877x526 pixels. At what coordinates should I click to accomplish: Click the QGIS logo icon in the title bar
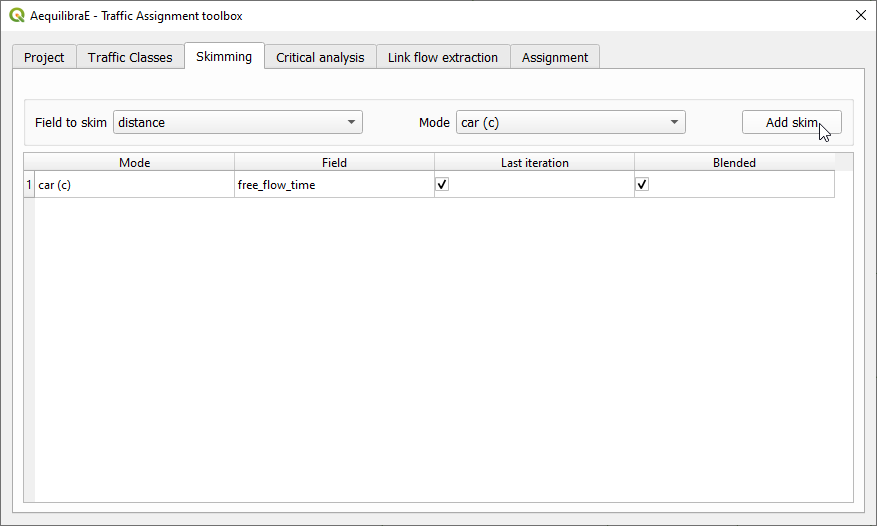point(17,16)
